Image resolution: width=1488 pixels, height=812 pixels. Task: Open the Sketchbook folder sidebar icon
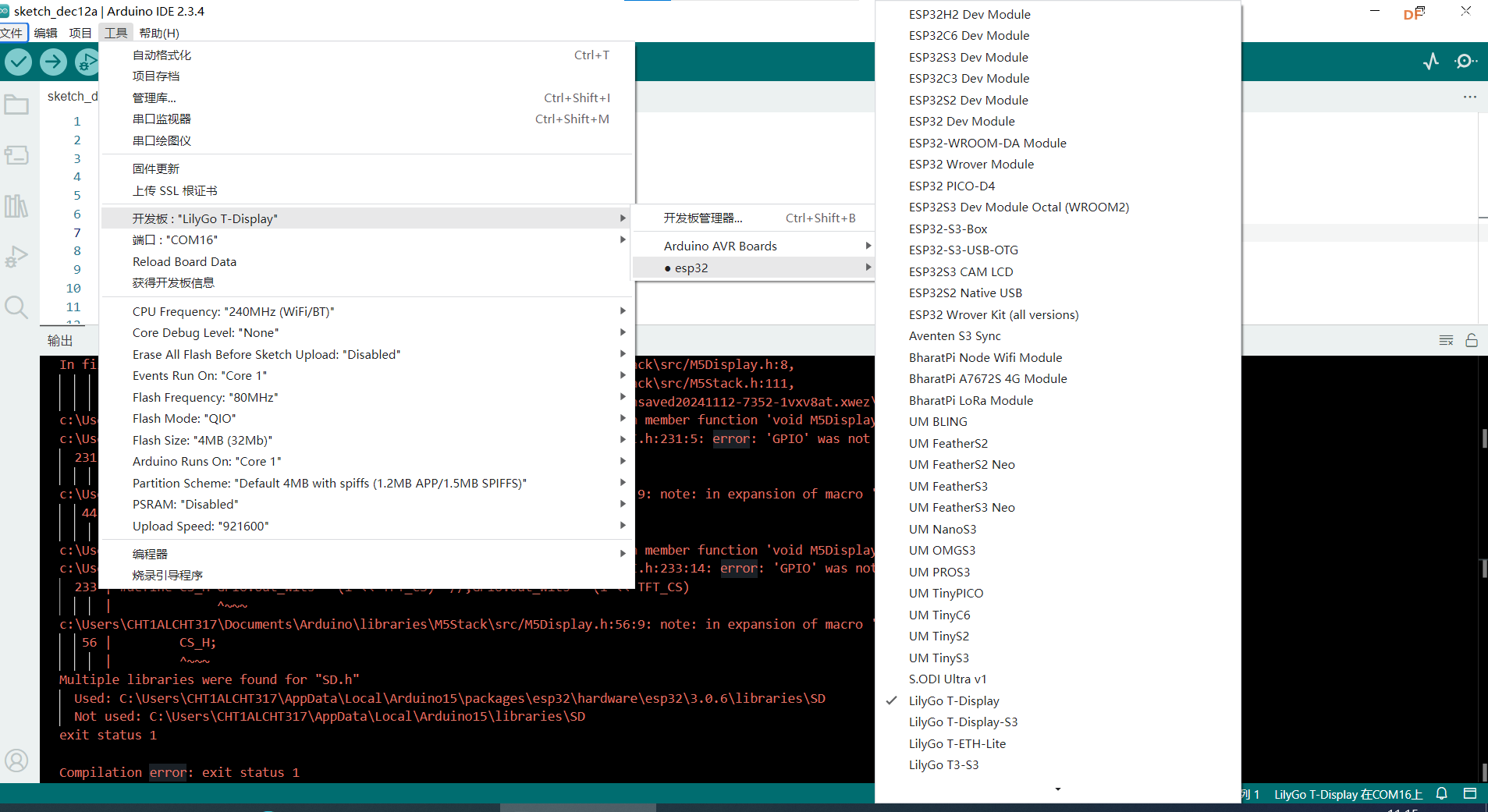[16, 105]
